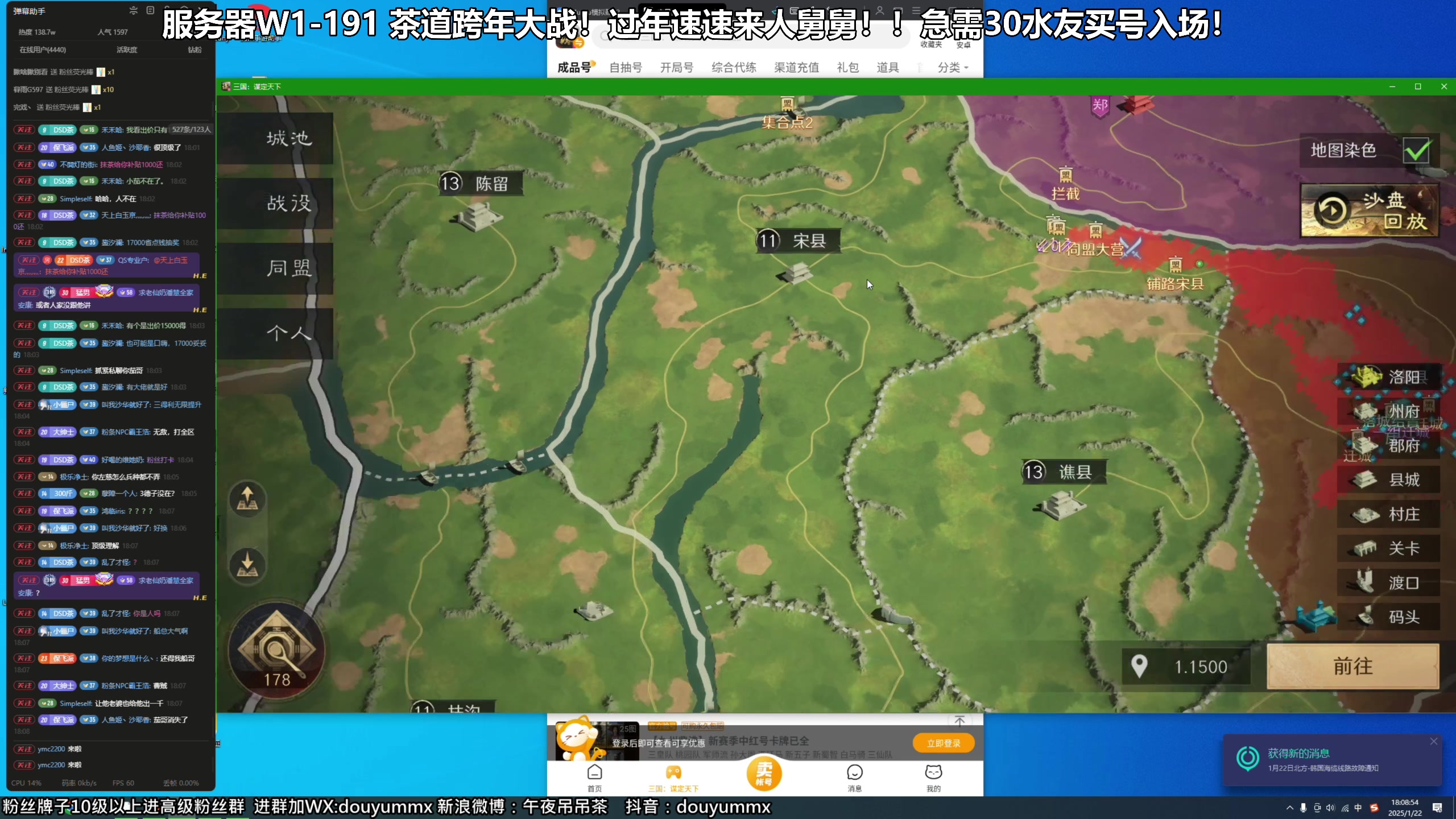Screen dimensions: 1456x819
Task: Click the 宋县 city label on map
Action: [x=798, y=241]
